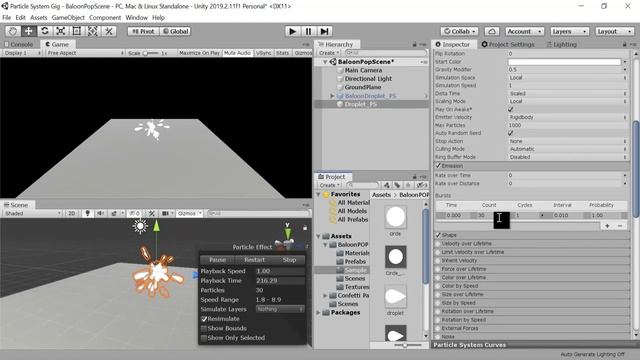
Task: Click the scene camera settings icon
Action: click(167, 213)
